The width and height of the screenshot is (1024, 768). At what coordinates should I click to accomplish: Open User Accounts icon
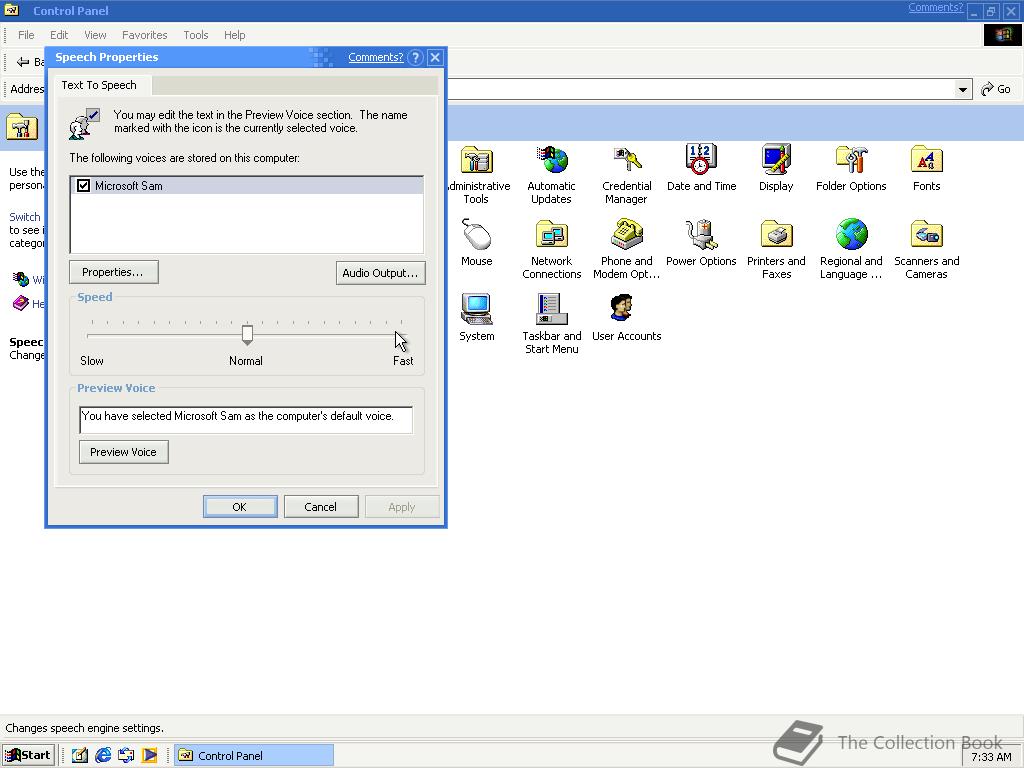(x=622, y=308)
